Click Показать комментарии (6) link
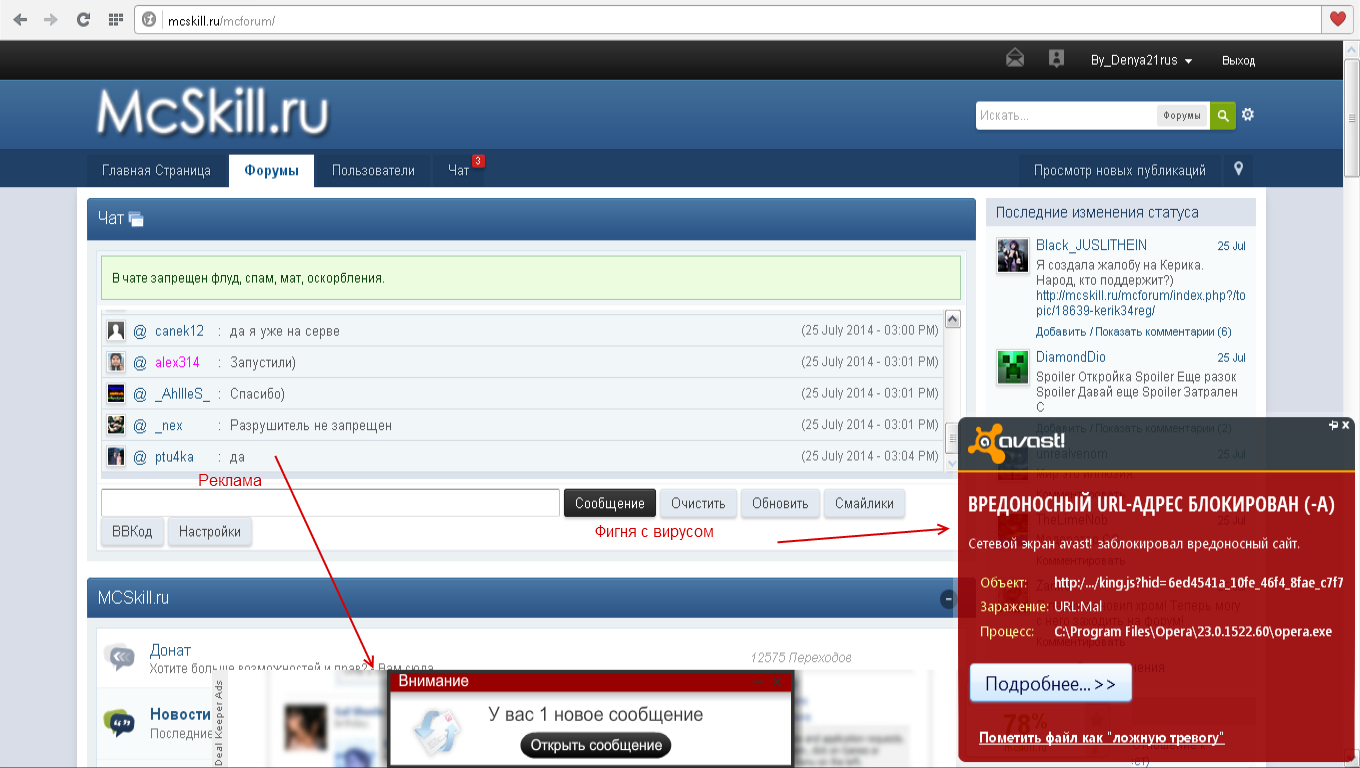Viewport: 1360px width, 768px height. click(1163, 331)
